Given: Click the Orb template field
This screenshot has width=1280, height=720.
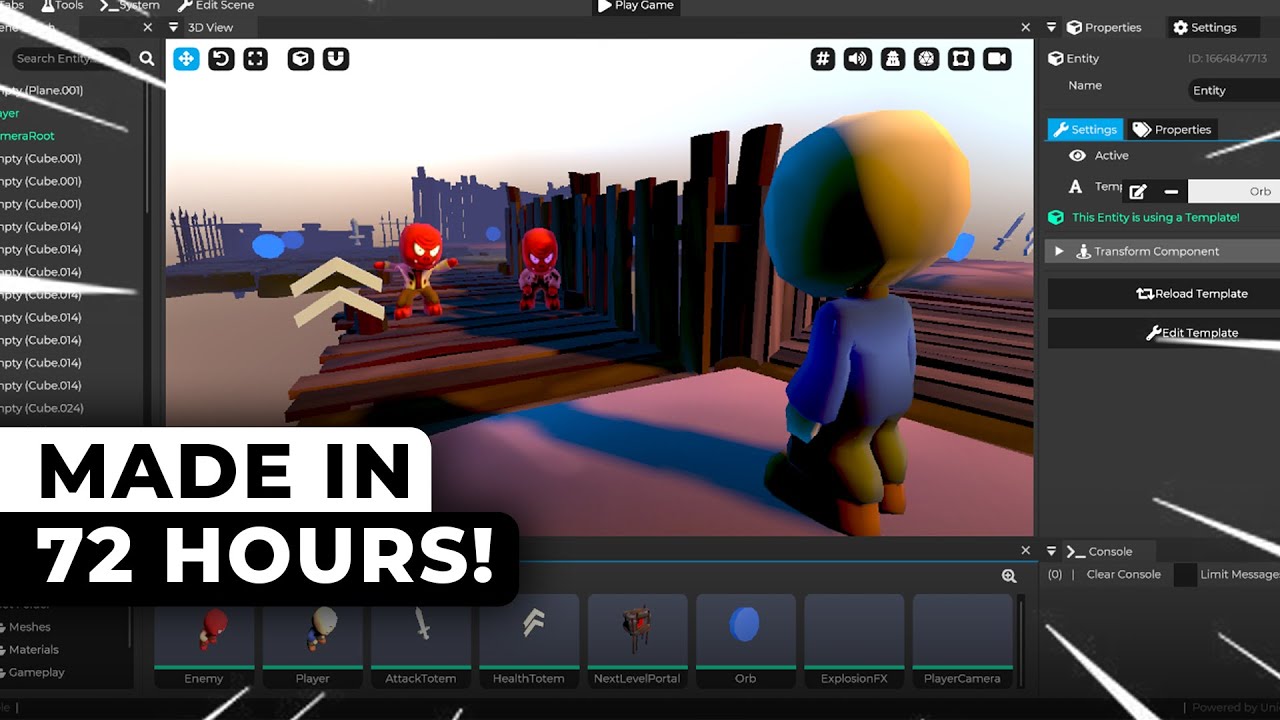Looking at the screenshot, I should click(1234, 191).
